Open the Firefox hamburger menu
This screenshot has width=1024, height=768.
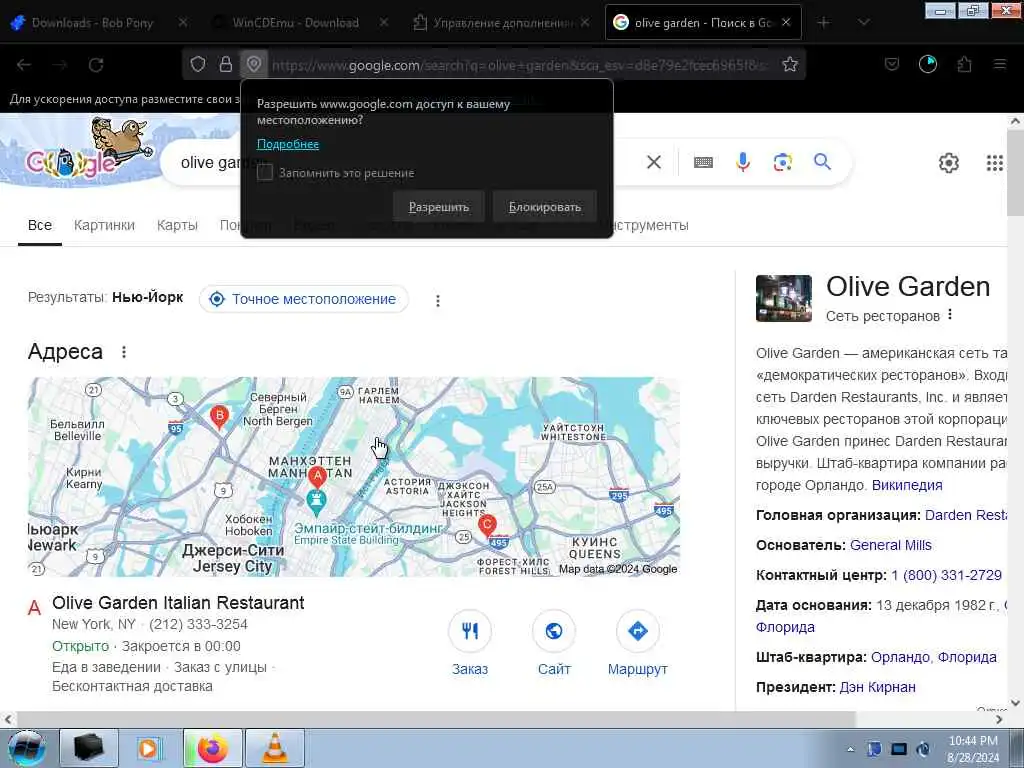pos(1000,64)
